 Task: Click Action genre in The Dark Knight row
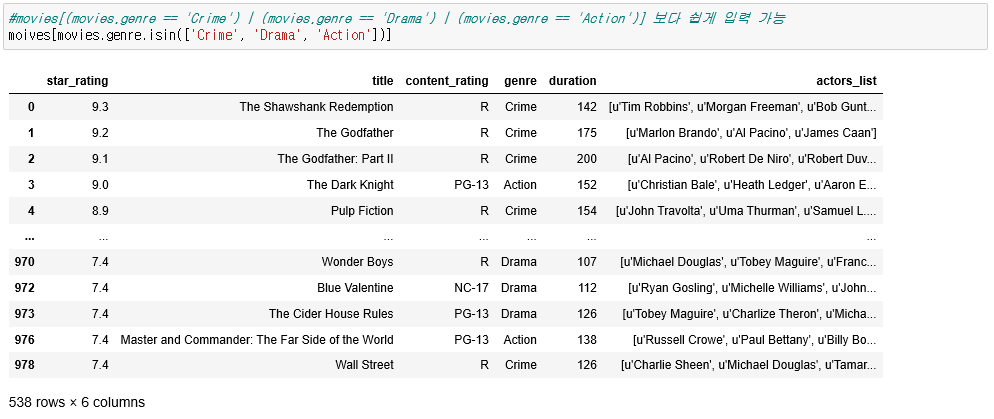point(520,185)
